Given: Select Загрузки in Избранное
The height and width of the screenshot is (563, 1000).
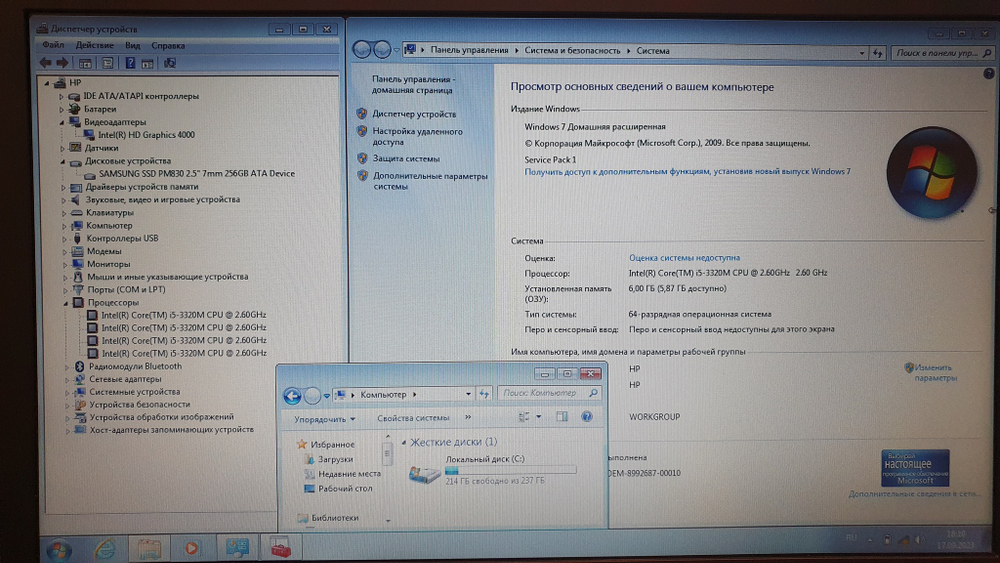Looking at the screenshot, I should 335,459.
